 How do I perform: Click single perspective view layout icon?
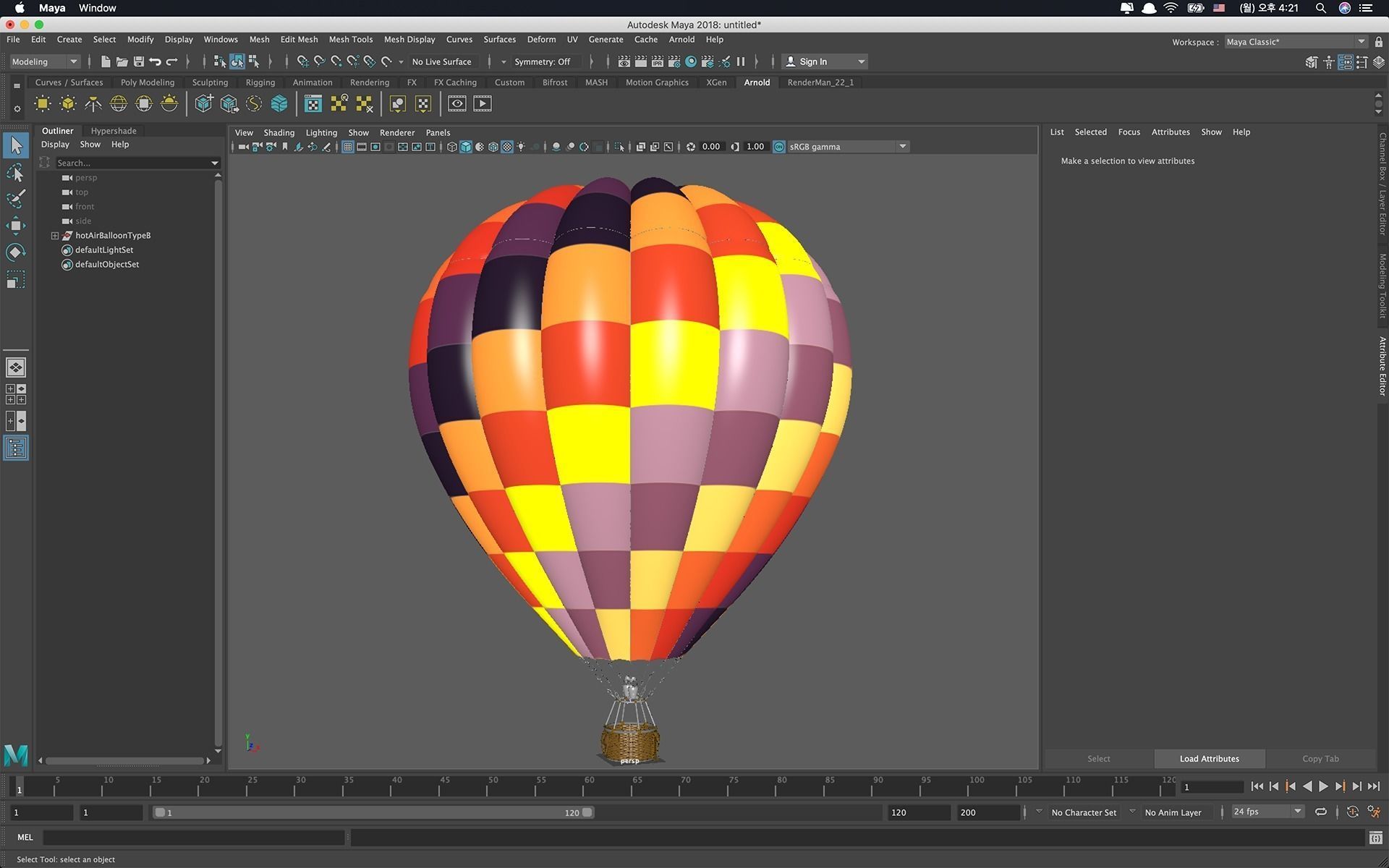pyautogui.click(x=15, y=367)
